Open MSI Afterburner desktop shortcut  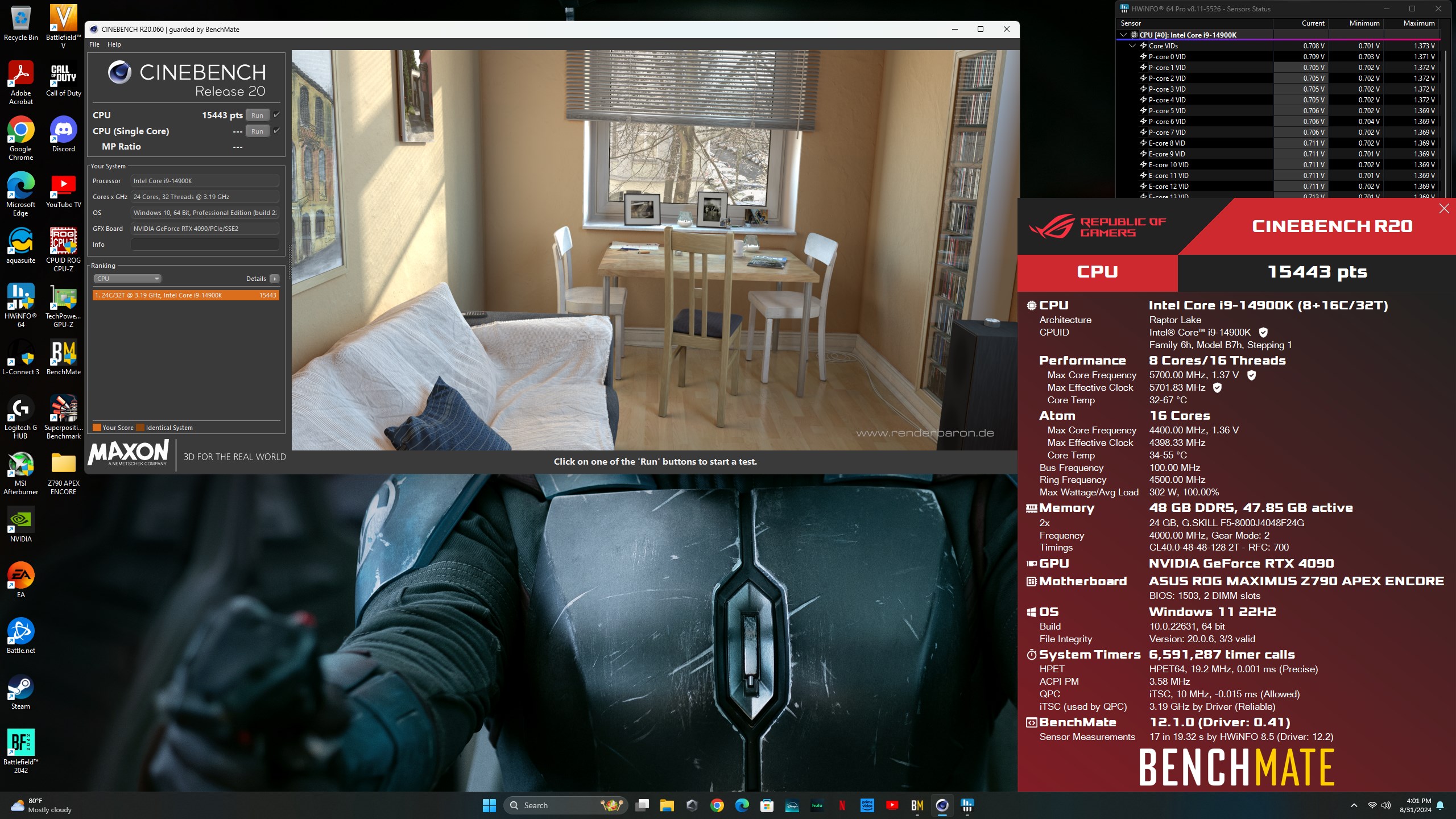pyautogui.click(x=21, y=473)
